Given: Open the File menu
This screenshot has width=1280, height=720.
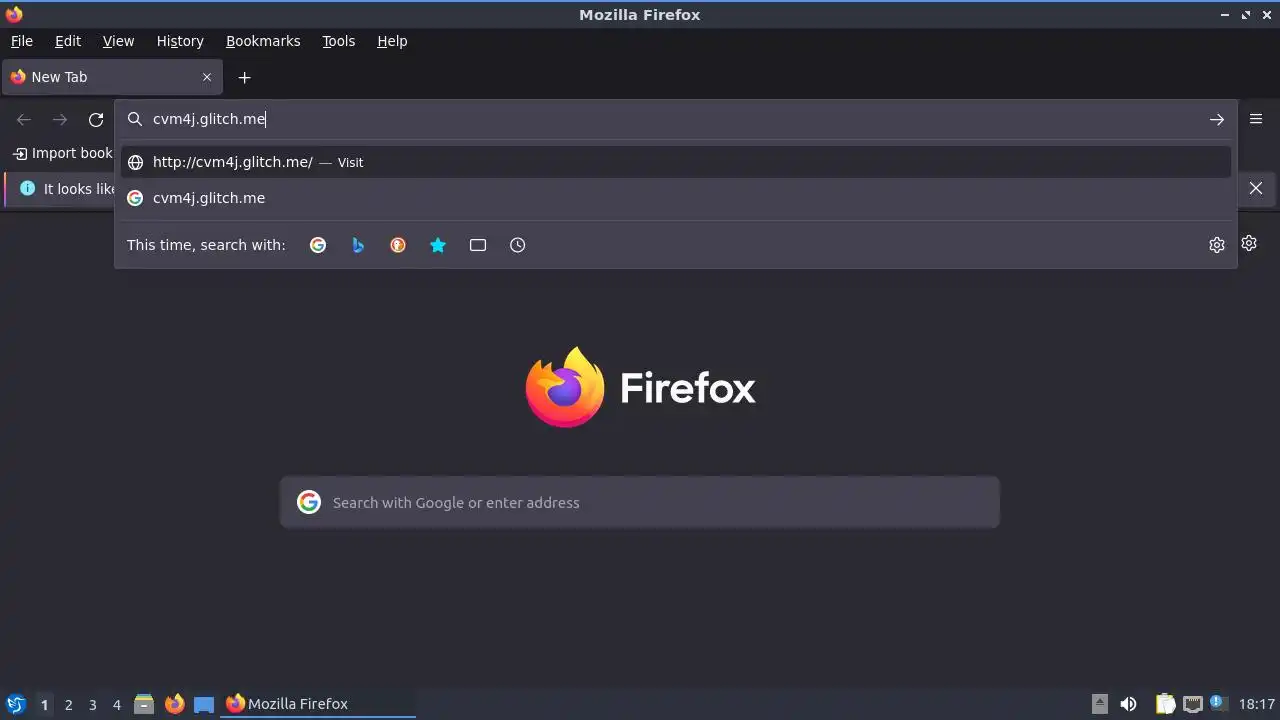Looking at the screenshot, I should point(22,41).
